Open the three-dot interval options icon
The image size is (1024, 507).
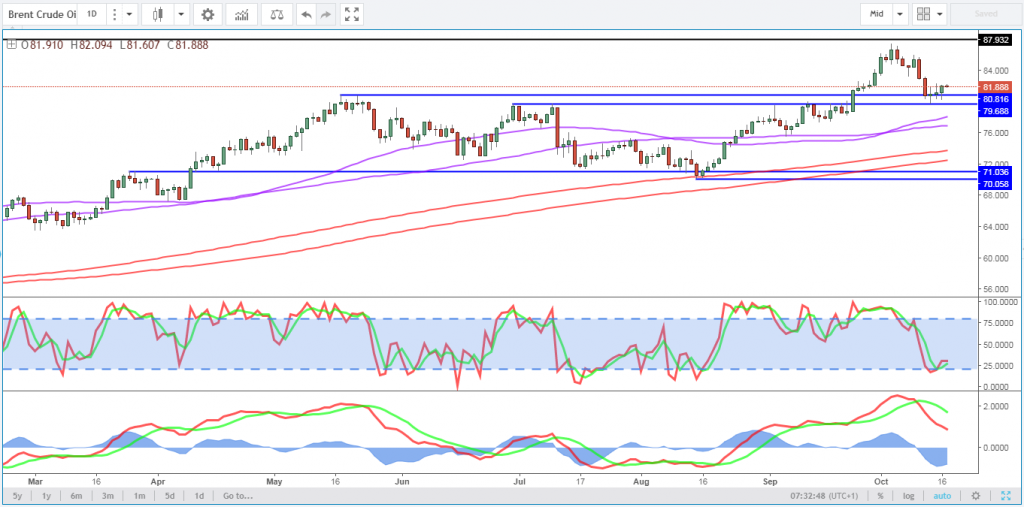coord(115,14)
